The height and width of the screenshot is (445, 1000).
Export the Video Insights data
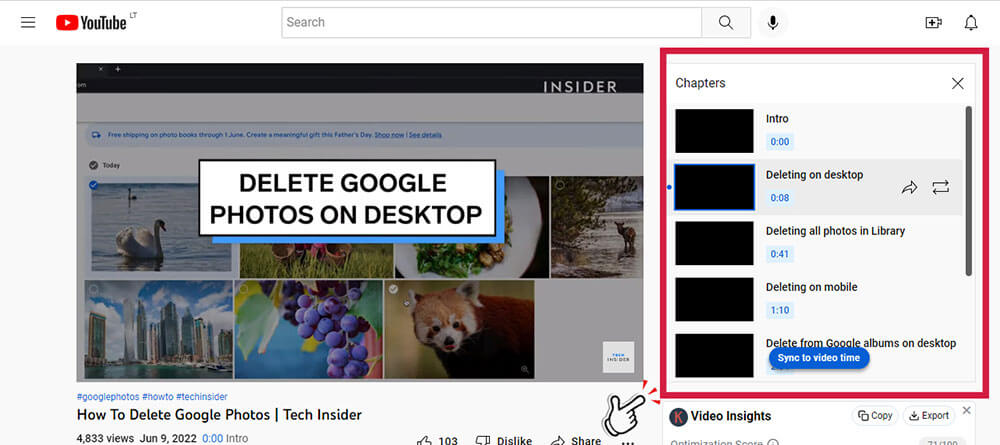pos(929,416)
